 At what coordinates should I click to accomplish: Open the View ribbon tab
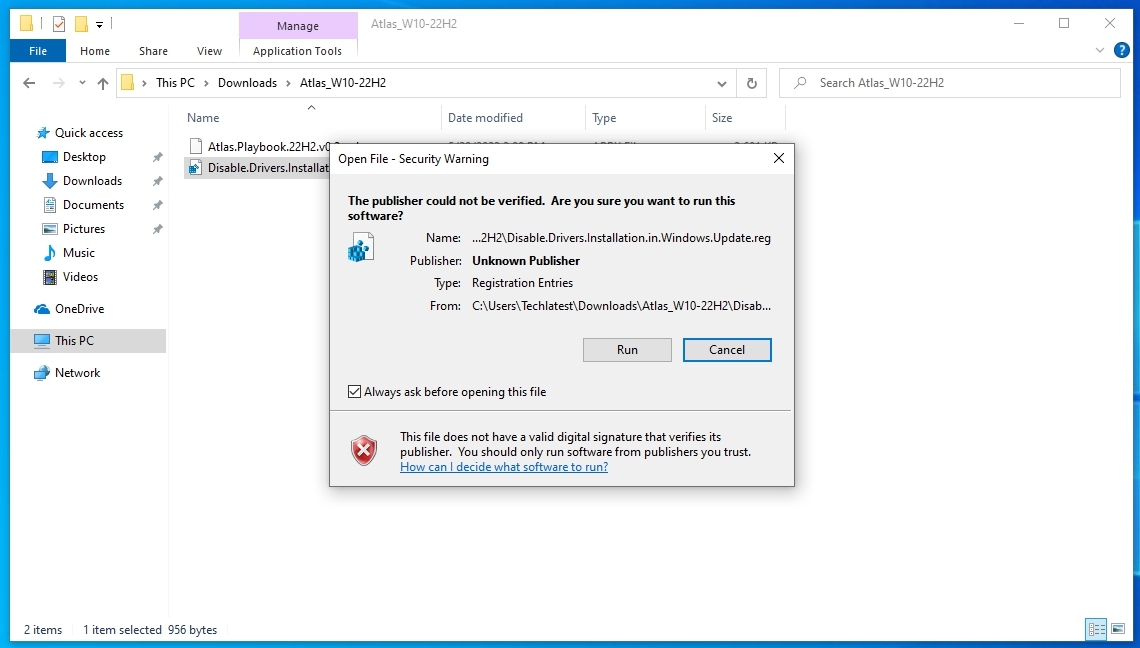[x=209, y=50]
